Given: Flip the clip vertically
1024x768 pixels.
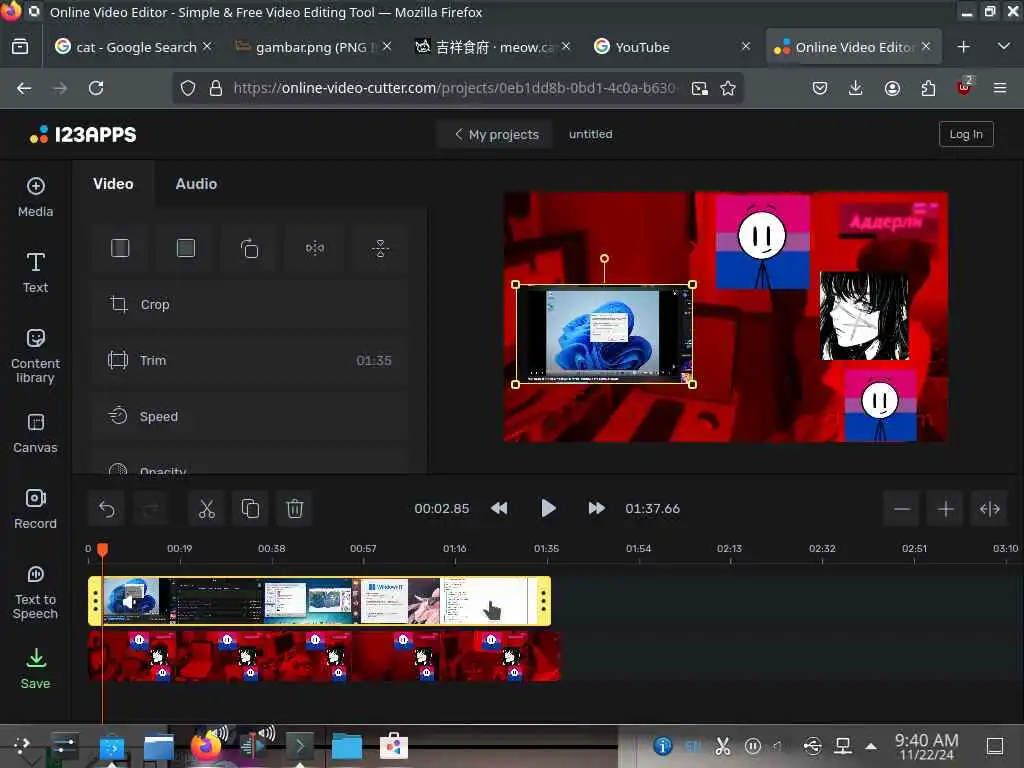Looking at the screenshot, I should click(x=380, y=248).
